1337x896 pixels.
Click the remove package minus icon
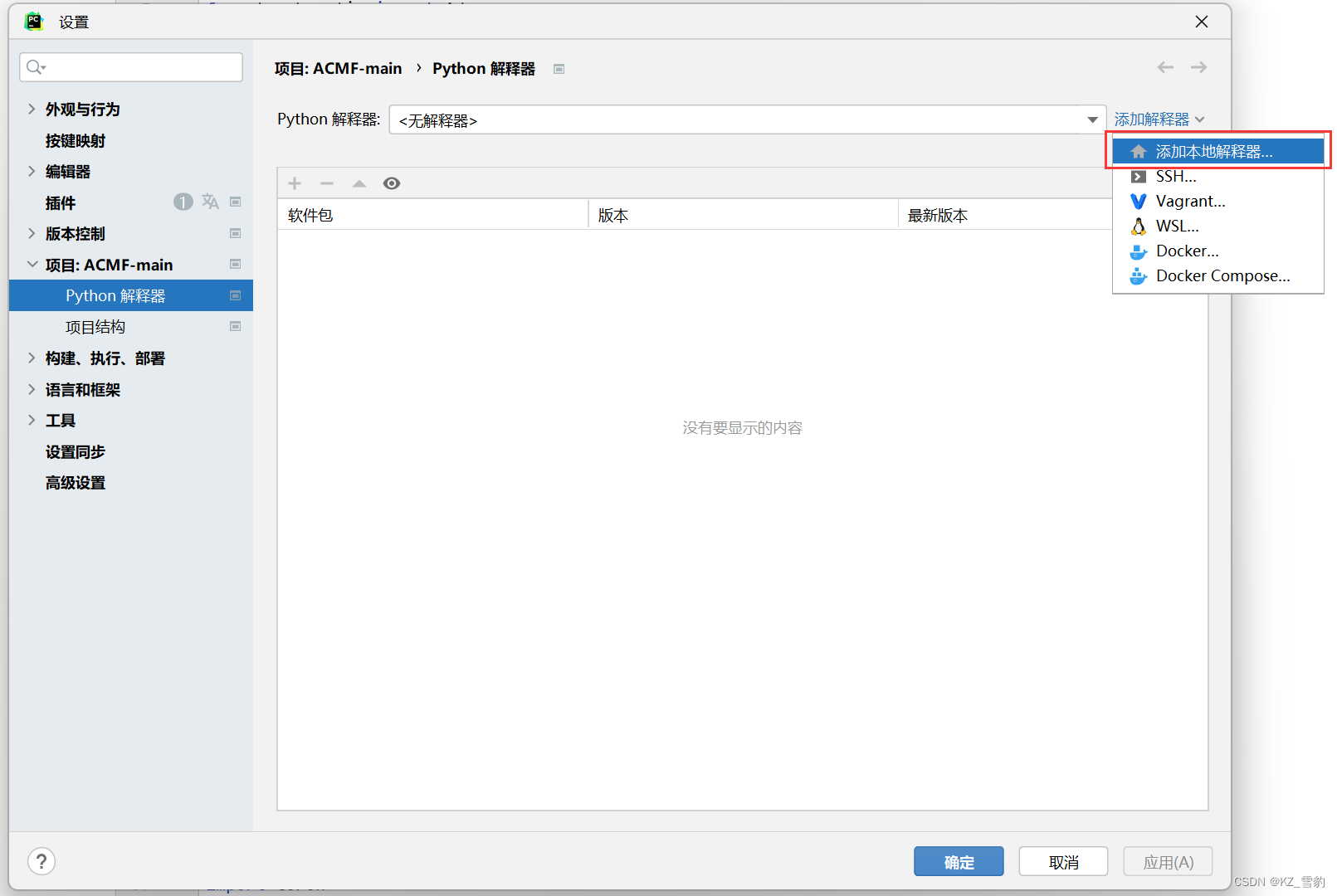(x=327, y=183)
